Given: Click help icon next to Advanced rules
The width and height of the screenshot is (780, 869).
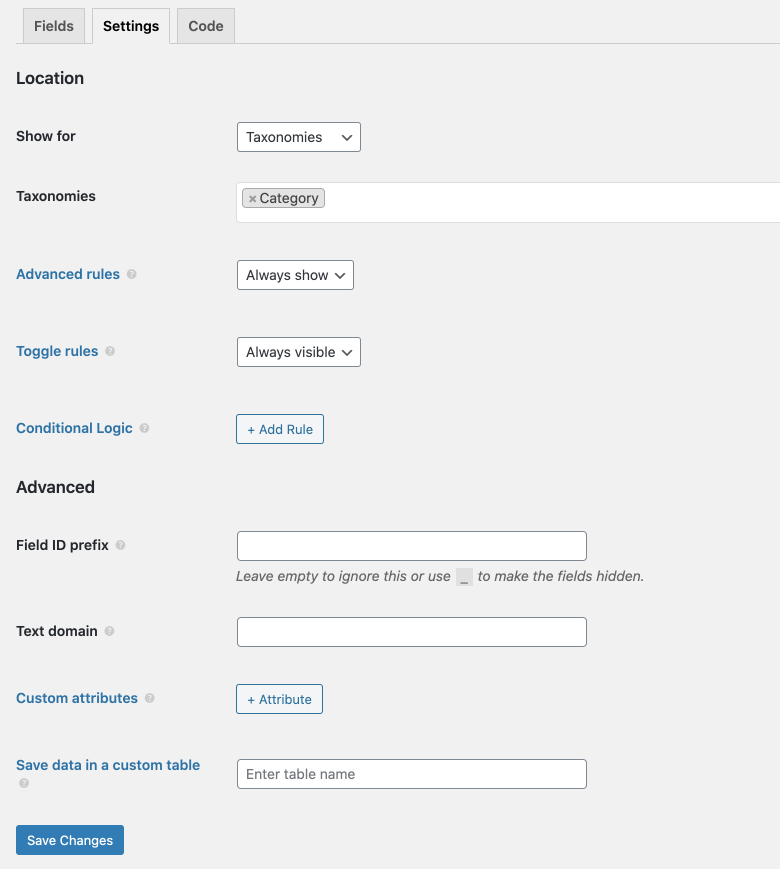Looking at the screenshot, I should [x=131, y=274].
